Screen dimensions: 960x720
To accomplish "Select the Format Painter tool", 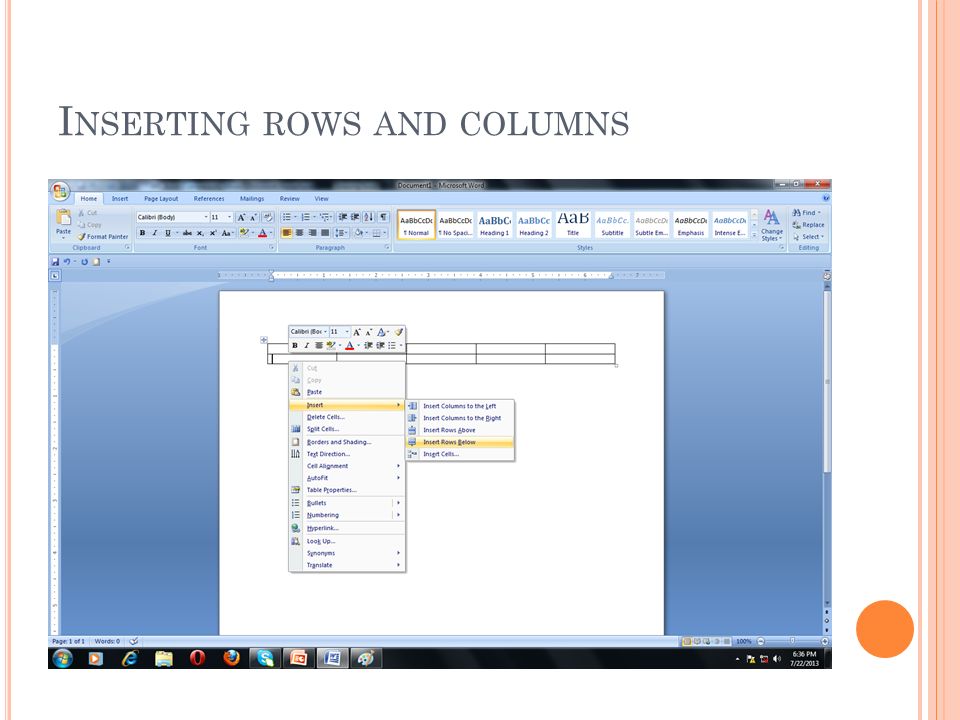I will [x=103, y=236].
